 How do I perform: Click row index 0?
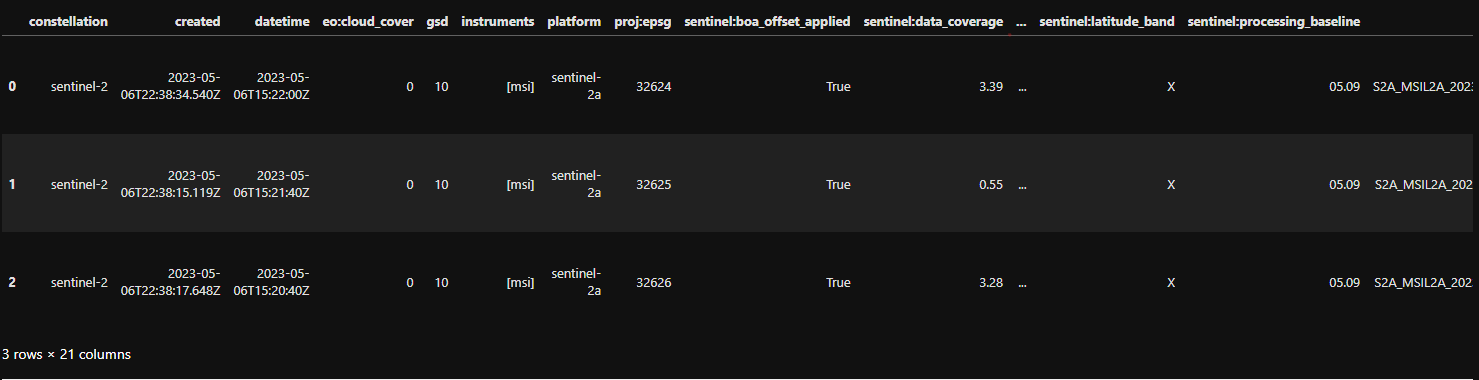12,86
